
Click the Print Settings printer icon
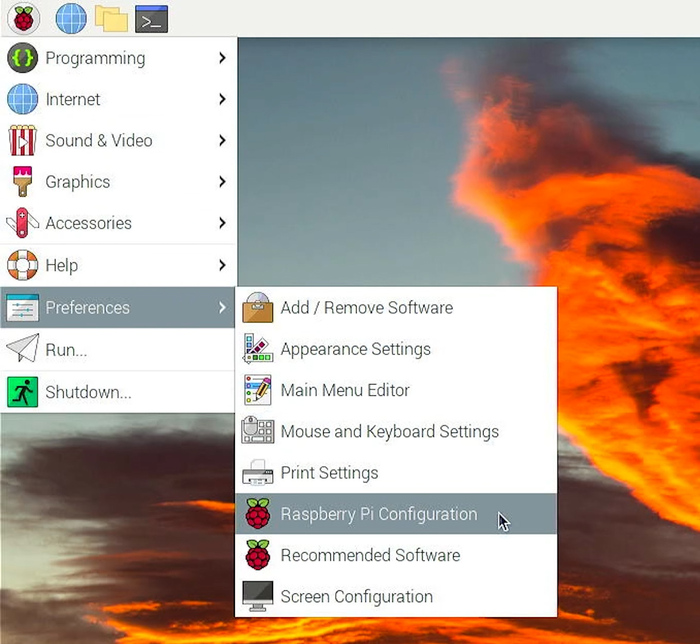click(258, 473)
